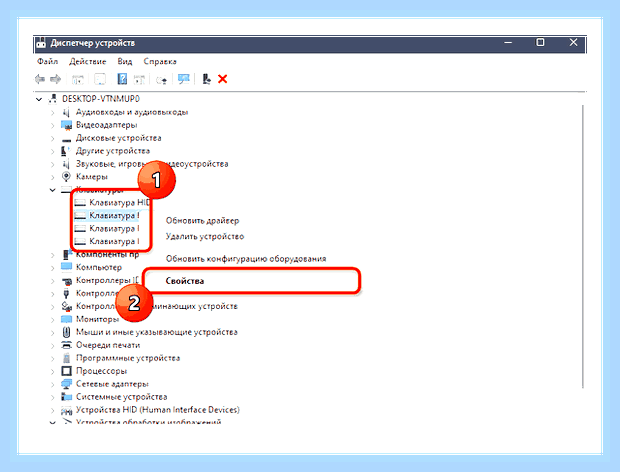Click the vertical scrollbar of device tree
620x472 pixels.
(x=583, y=247)
